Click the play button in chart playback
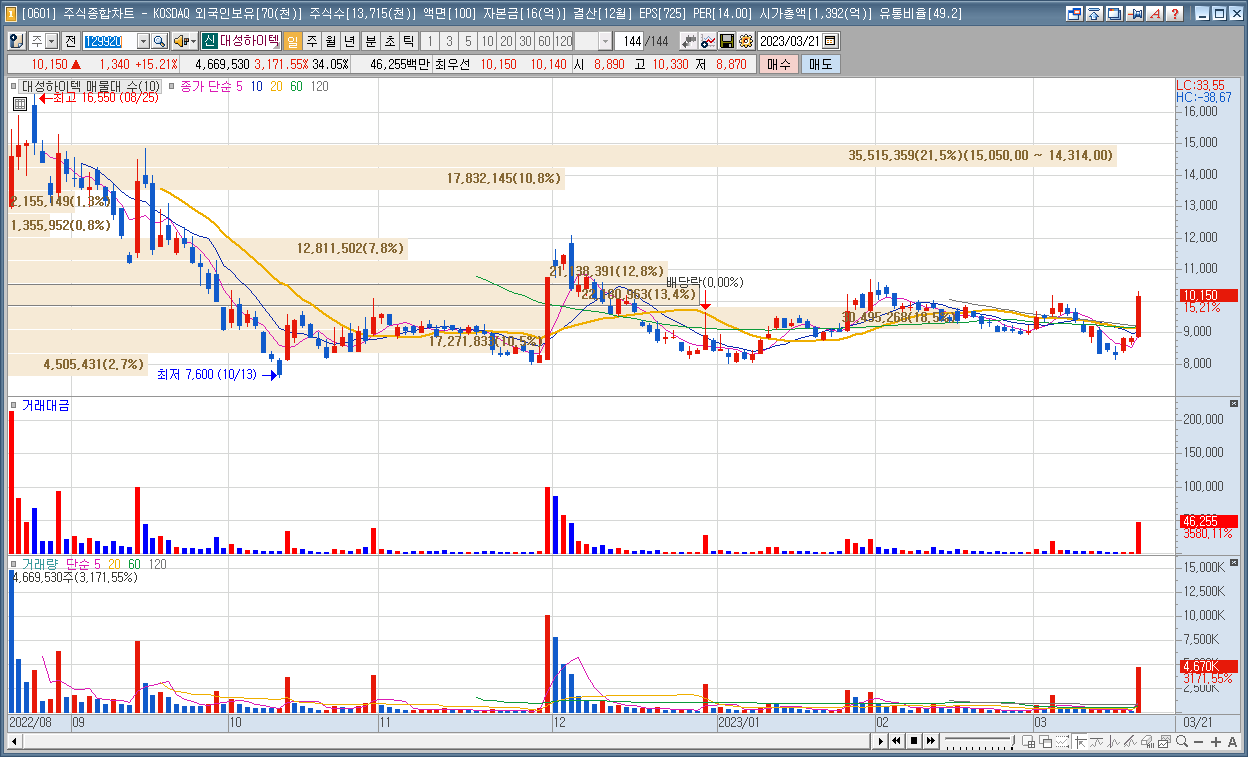 coord(881,741)
